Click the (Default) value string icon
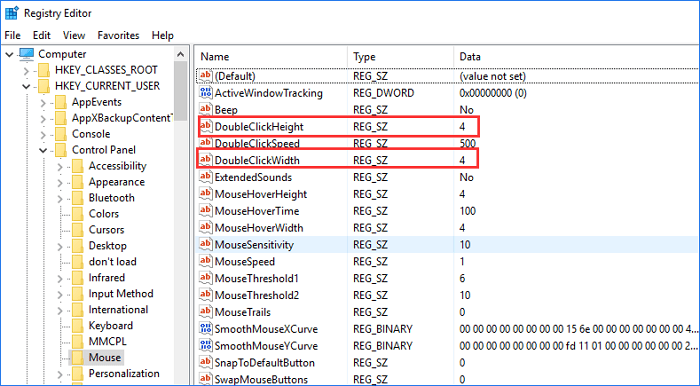Viewport: 700px width, 386px height. 205,76
